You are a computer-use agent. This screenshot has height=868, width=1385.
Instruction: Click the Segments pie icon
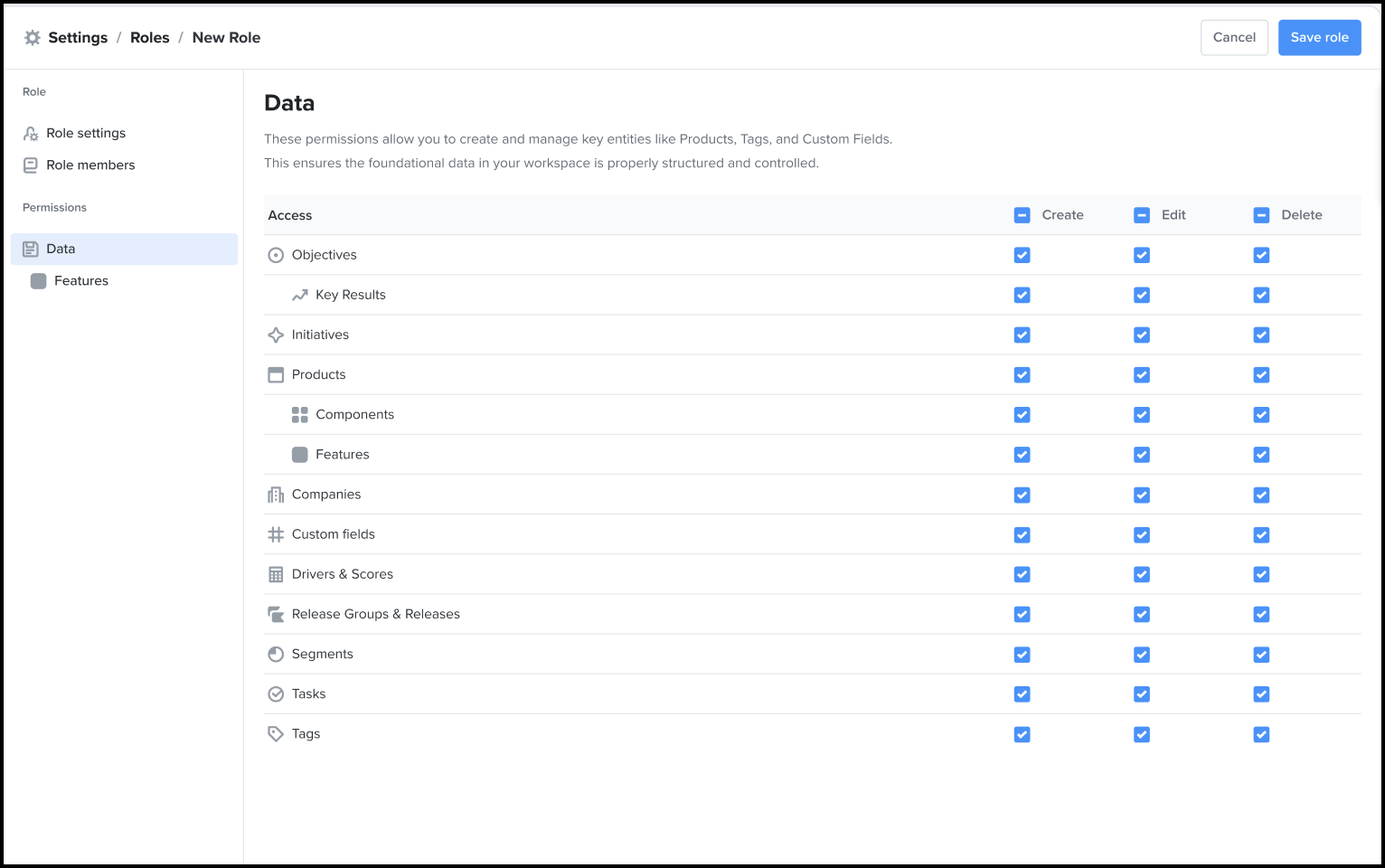(276, 654)
